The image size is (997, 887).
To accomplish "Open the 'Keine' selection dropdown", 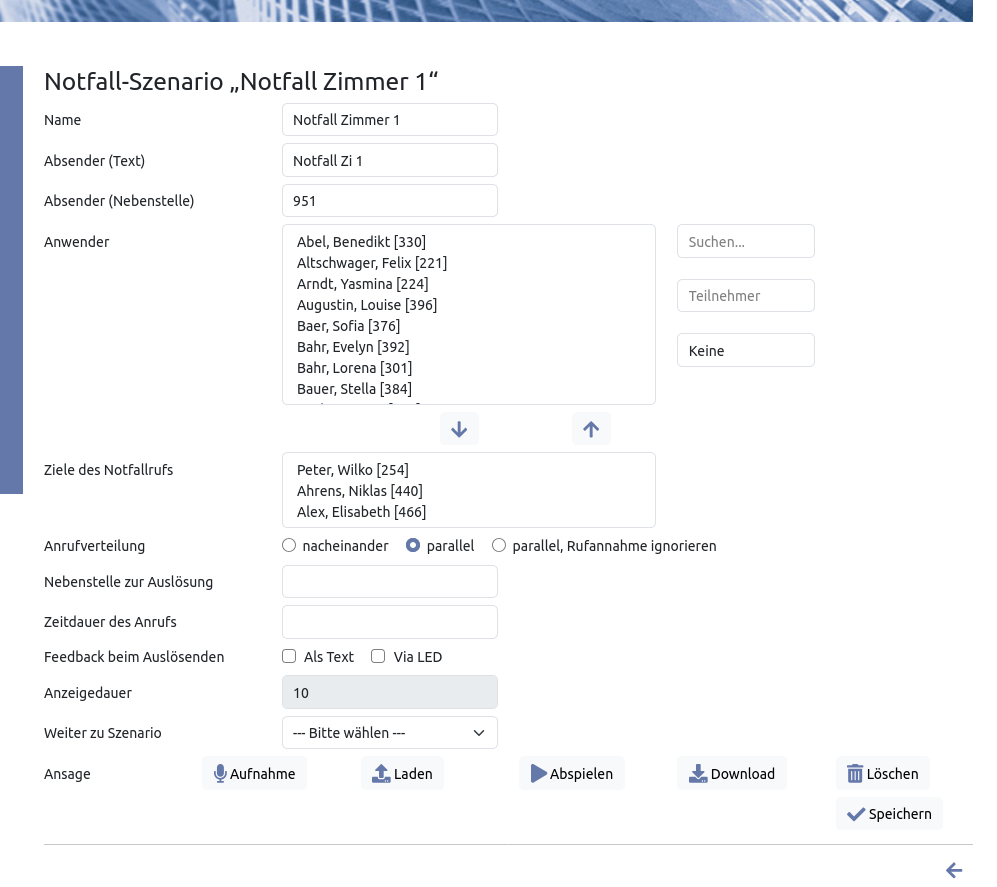I will point(745,351).
